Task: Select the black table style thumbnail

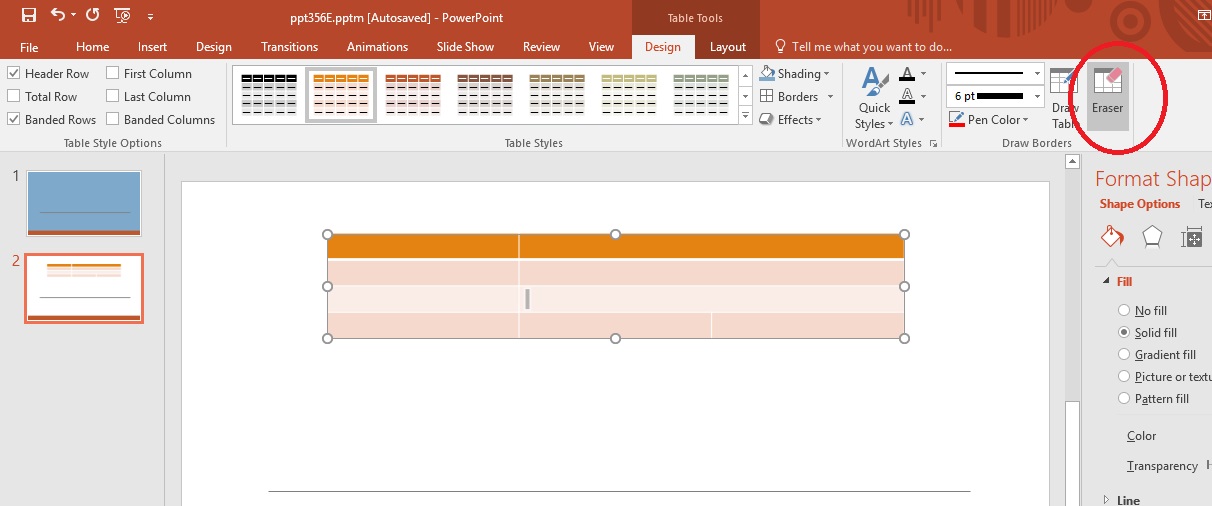Action: pos(269,94)
